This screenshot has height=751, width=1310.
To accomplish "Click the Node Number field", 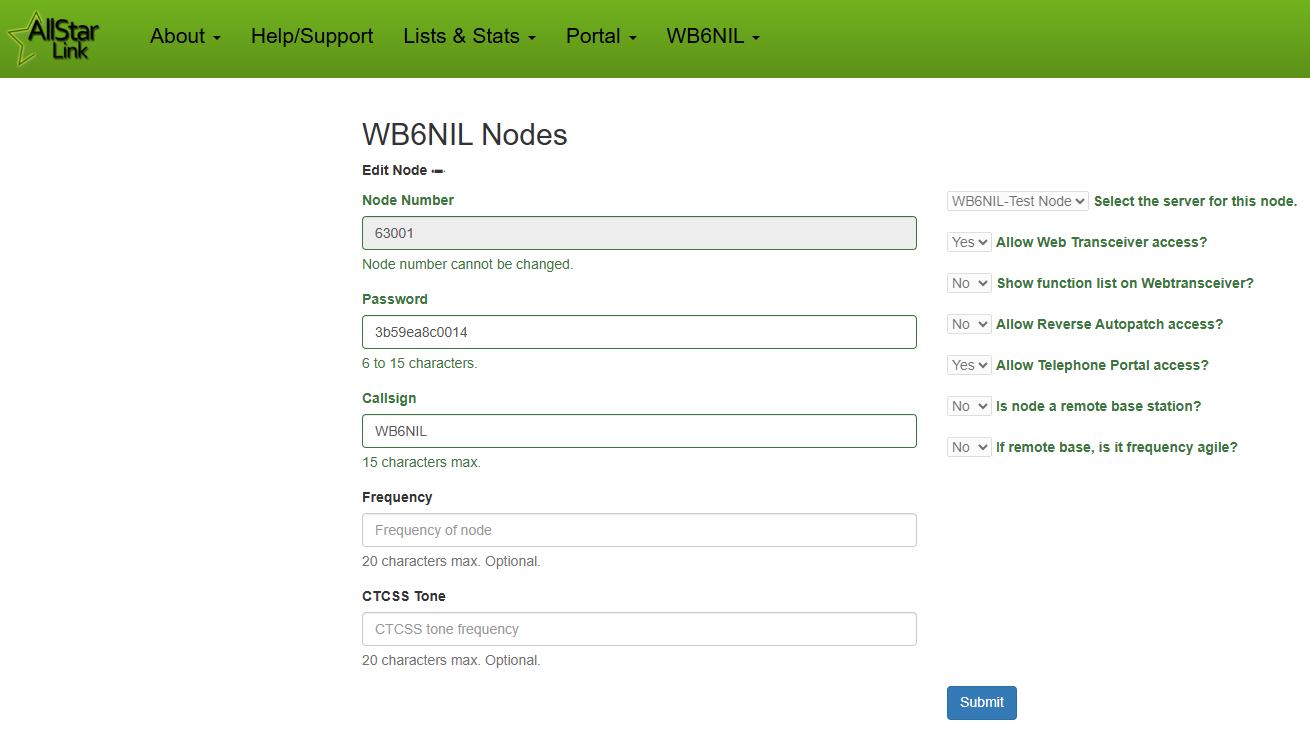I will 639,233.
